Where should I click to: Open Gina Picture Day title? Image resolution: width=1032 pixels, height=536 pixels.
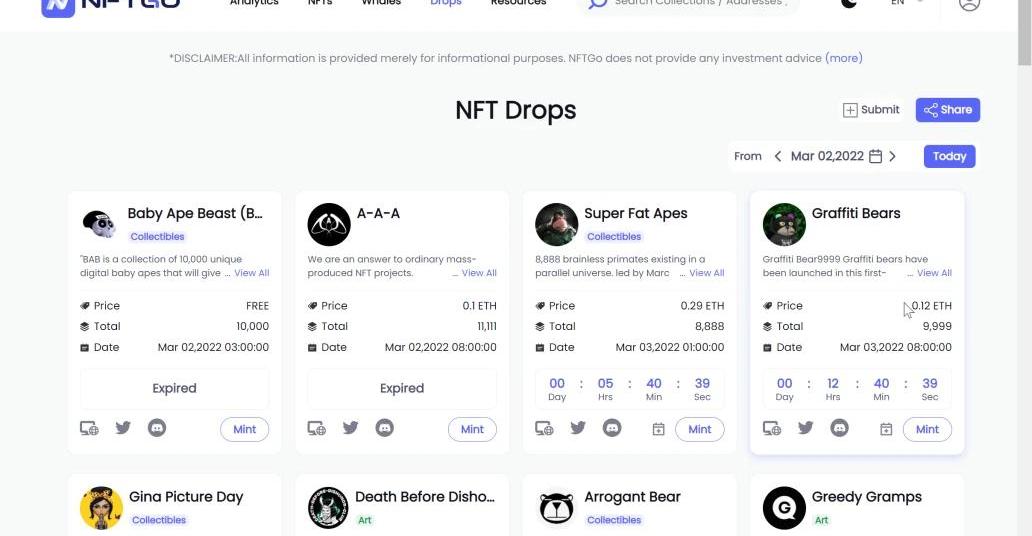[186, 497]
